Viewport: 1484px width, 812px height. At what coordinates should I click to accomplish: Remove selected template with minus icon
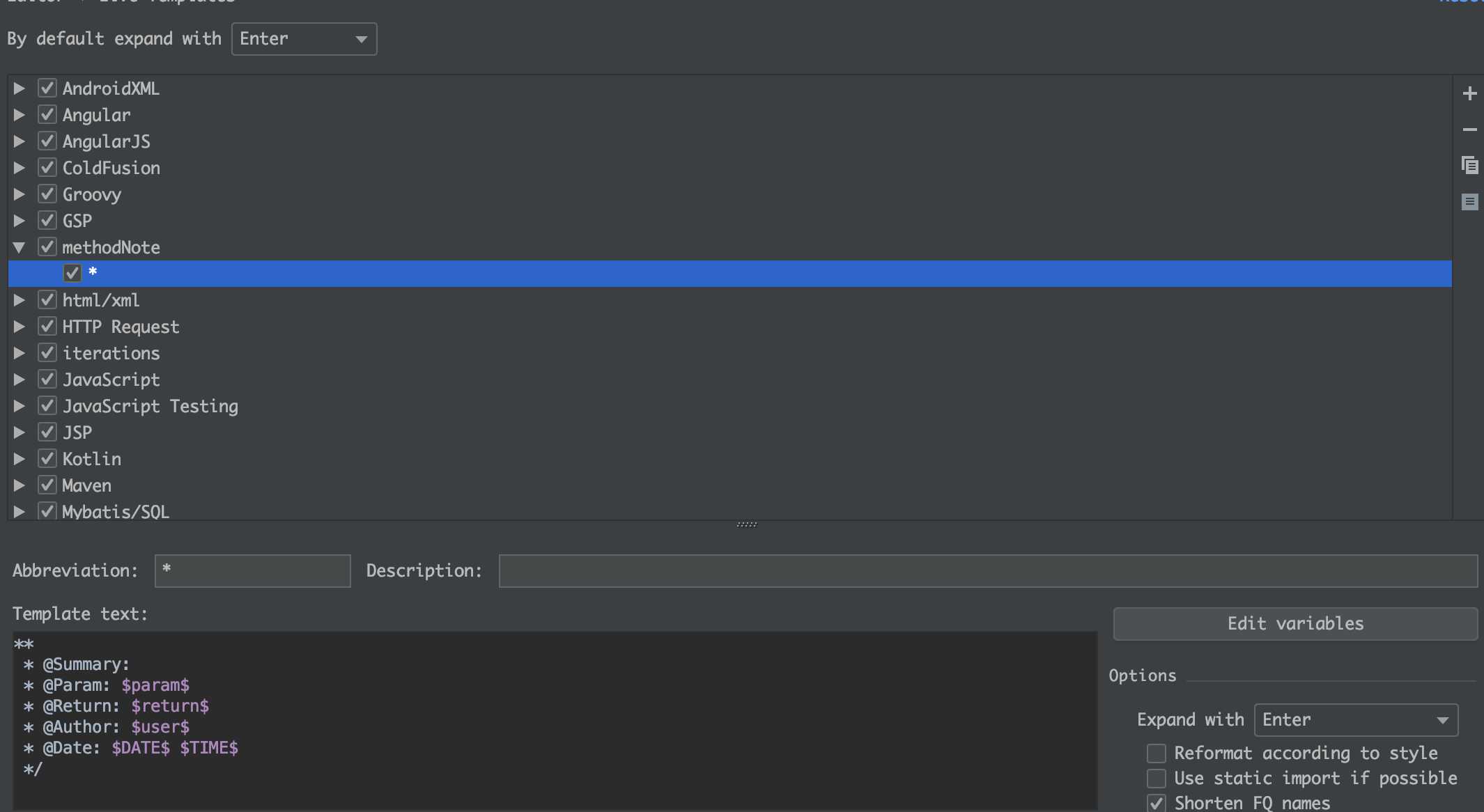point(1469,130)
